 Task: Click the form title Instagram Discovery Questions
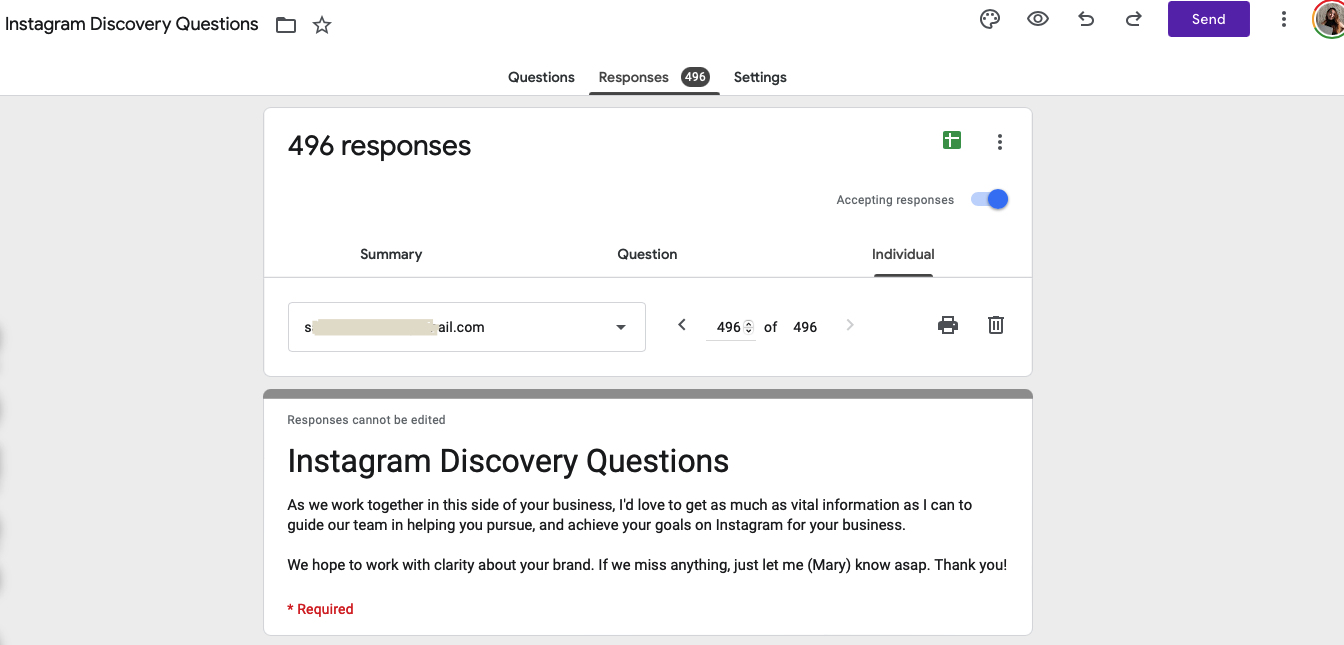click(132, 24)
